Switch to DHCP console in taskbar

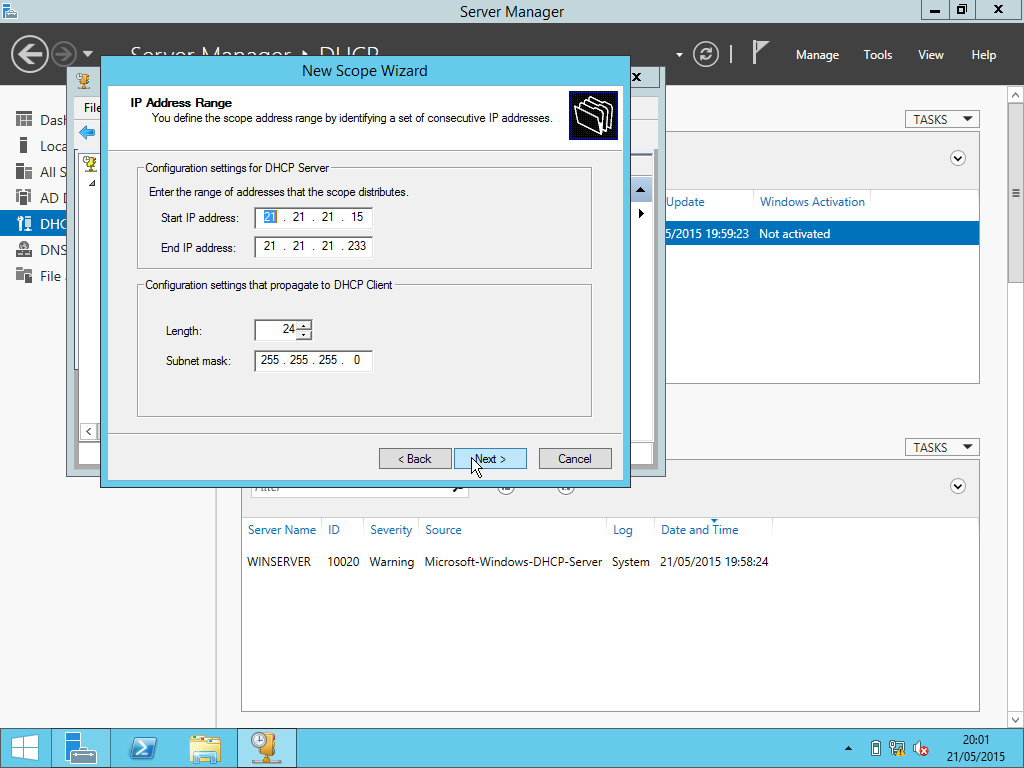tap(266, 748)
